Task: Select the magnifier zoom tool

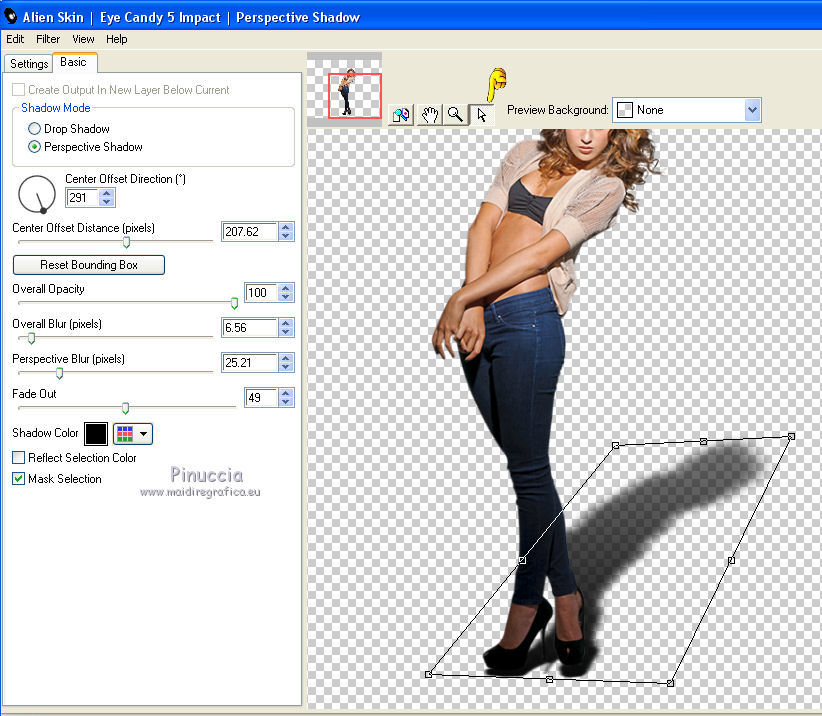Action: tap(455, 114)
